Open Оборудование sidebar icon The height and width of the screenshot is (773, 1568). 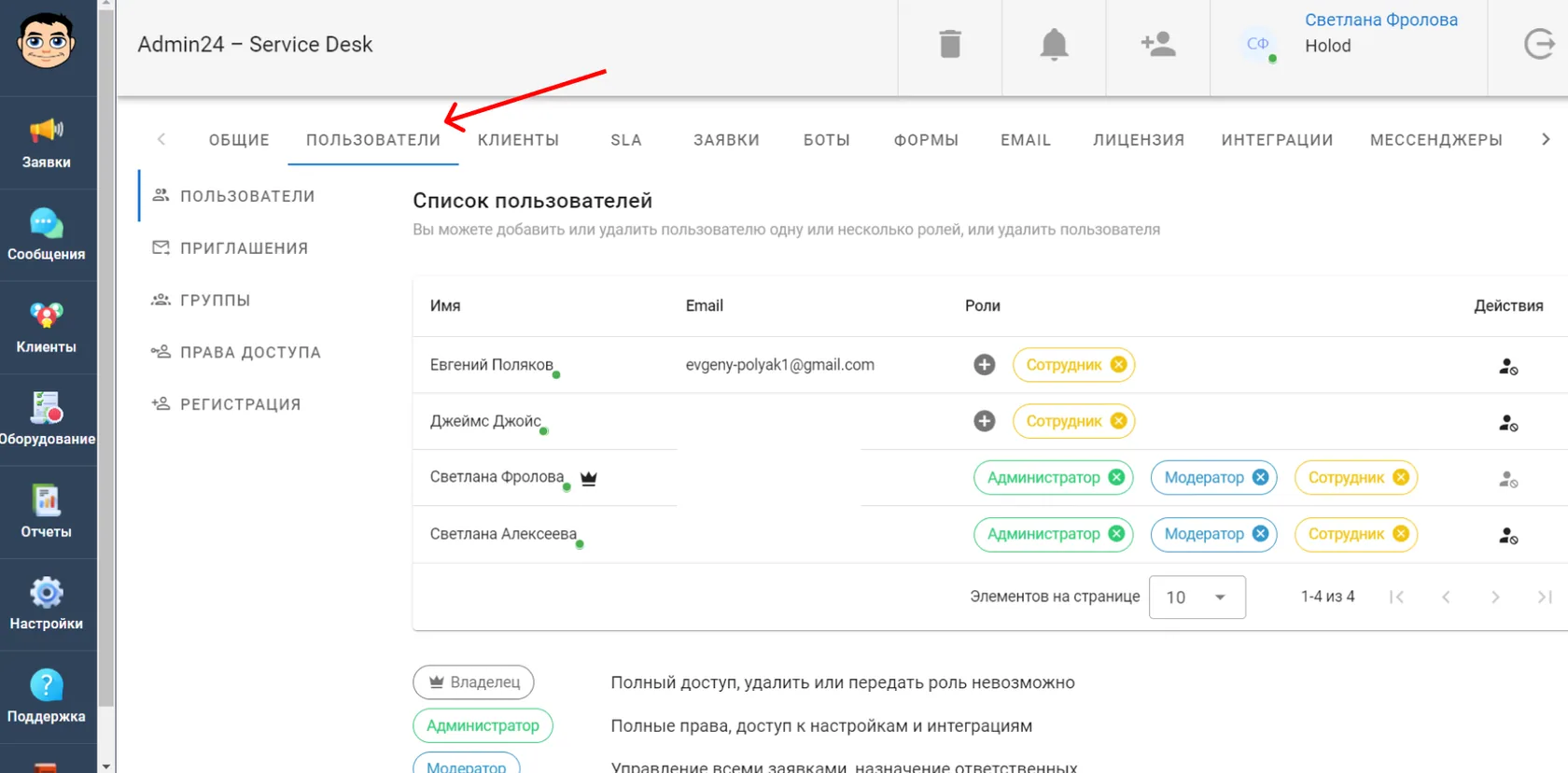click(47, 420)
